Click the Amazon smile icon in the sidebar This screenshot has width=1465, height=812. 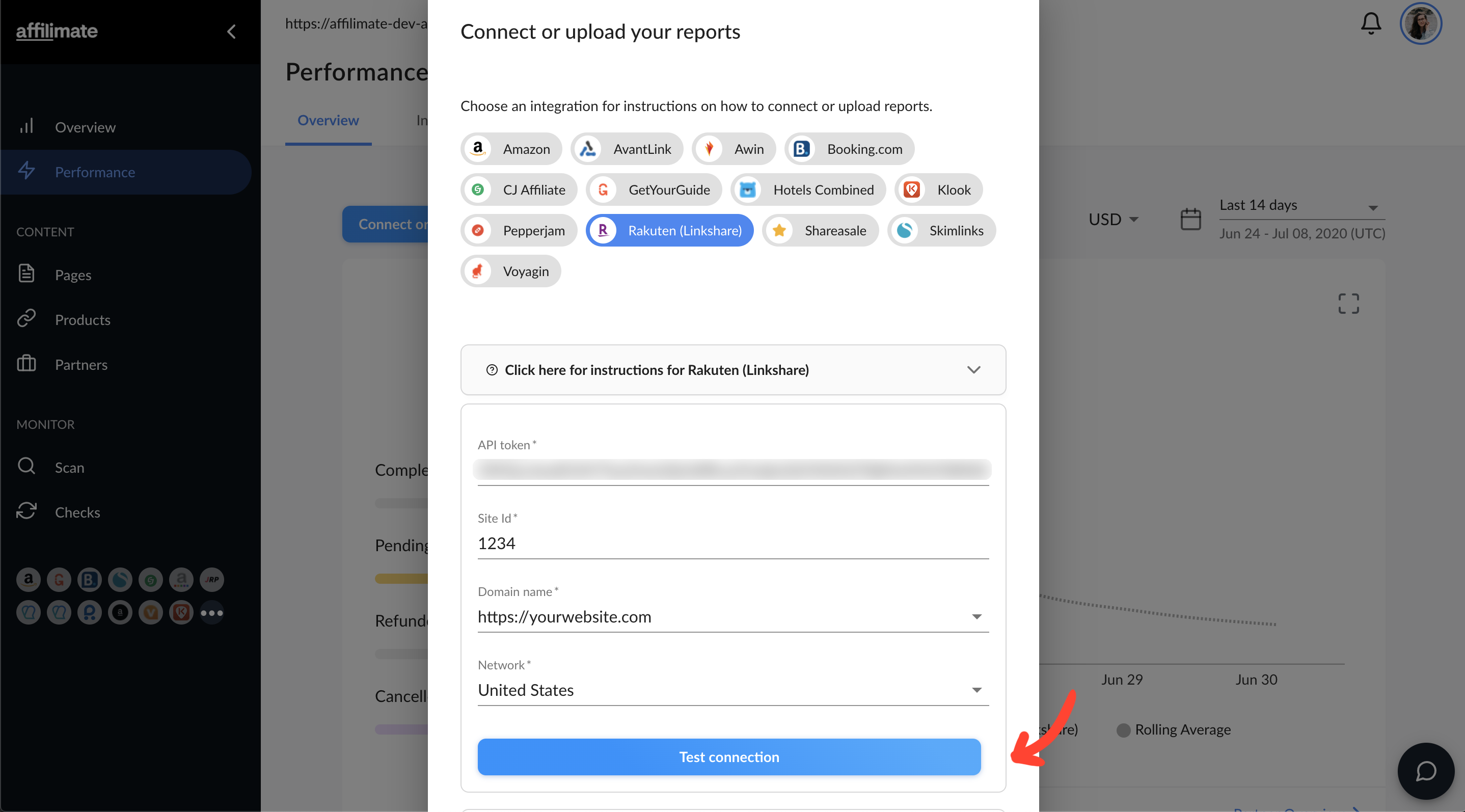[29, 579]
